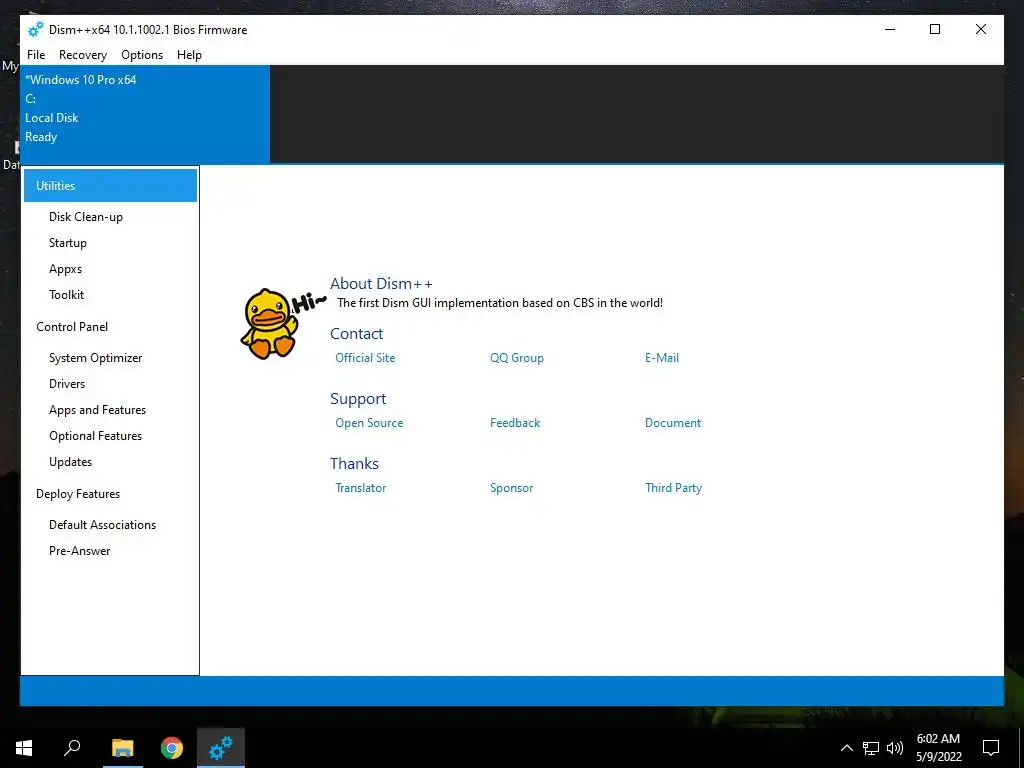Screen dimensions: 1024x768
Task: Select the Deploy Features section header
Action: click(x=78, y=494)
